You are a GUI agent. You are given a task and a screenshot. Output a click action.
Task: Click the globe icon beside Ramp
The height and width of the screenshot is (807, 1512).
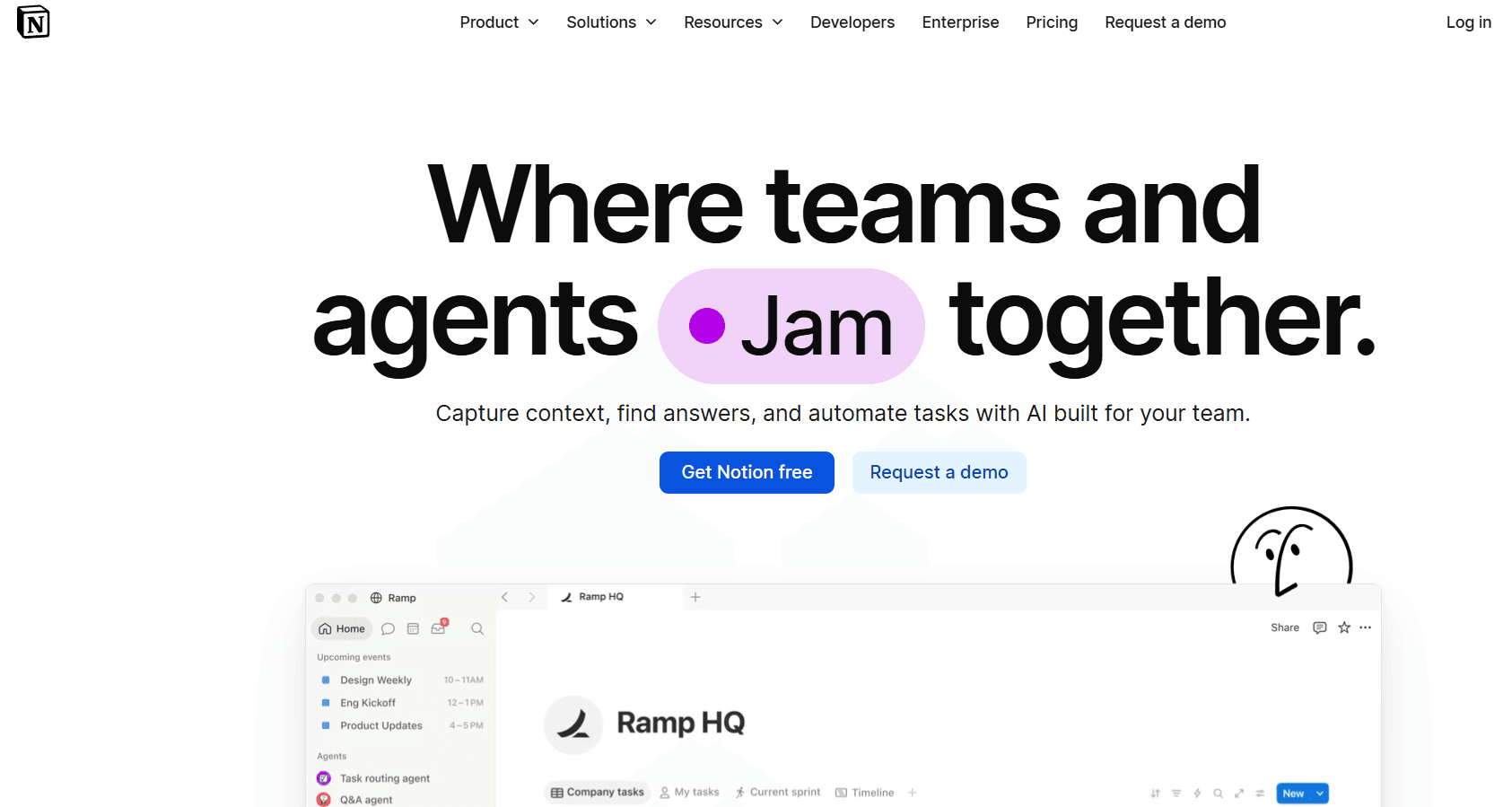[376, 598]
